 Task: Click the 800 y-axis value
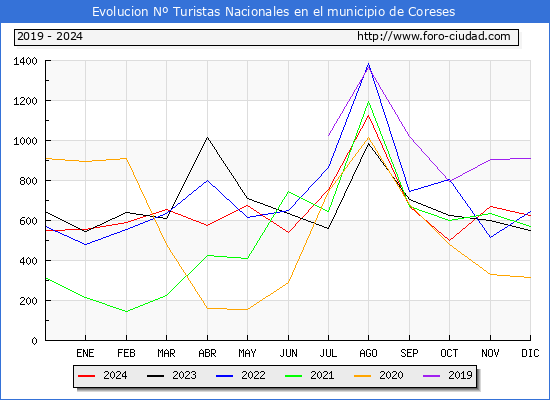pos(28,181)
